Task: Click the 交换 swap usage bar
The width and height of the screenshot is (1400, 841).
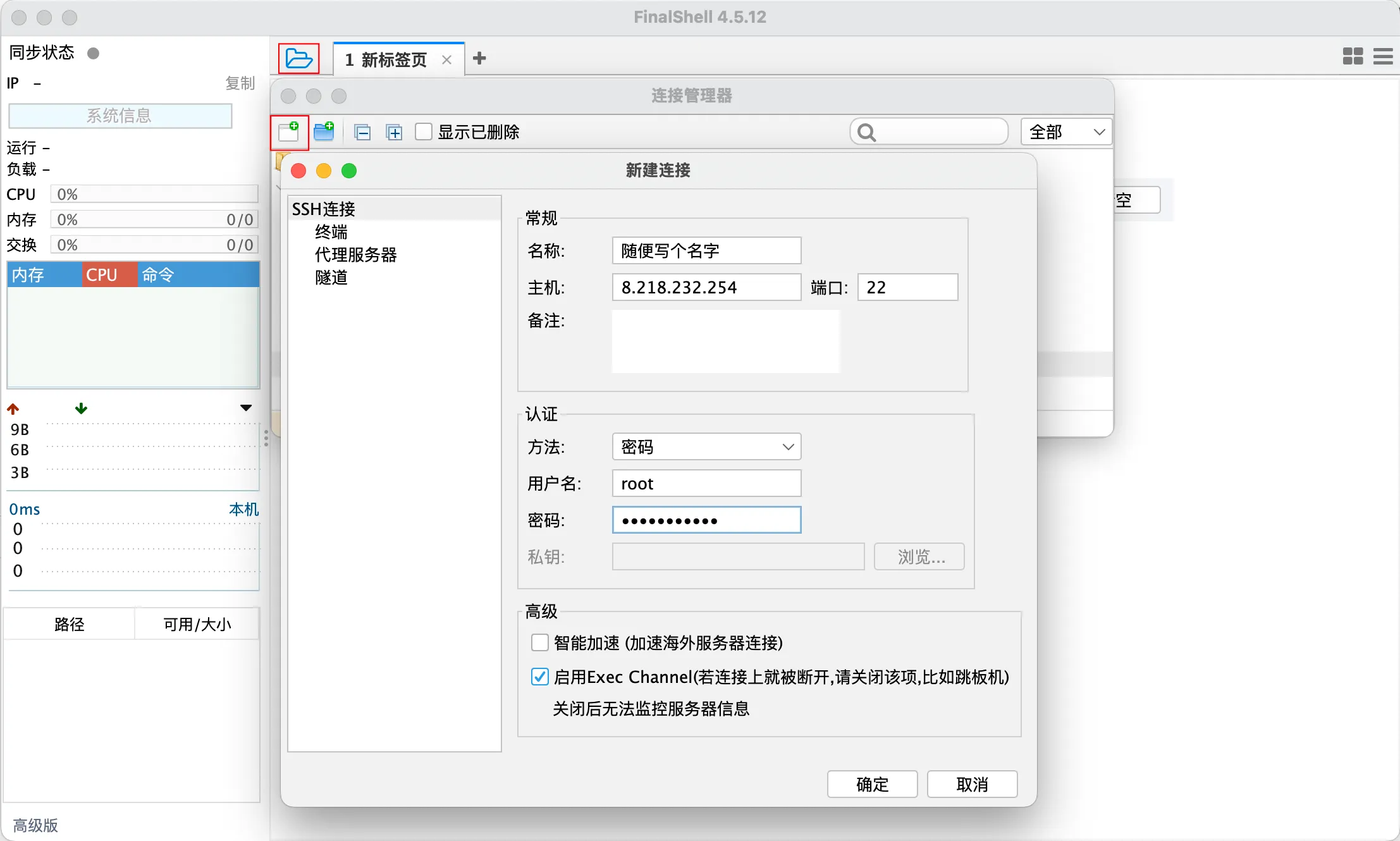Action: (154, 244)
